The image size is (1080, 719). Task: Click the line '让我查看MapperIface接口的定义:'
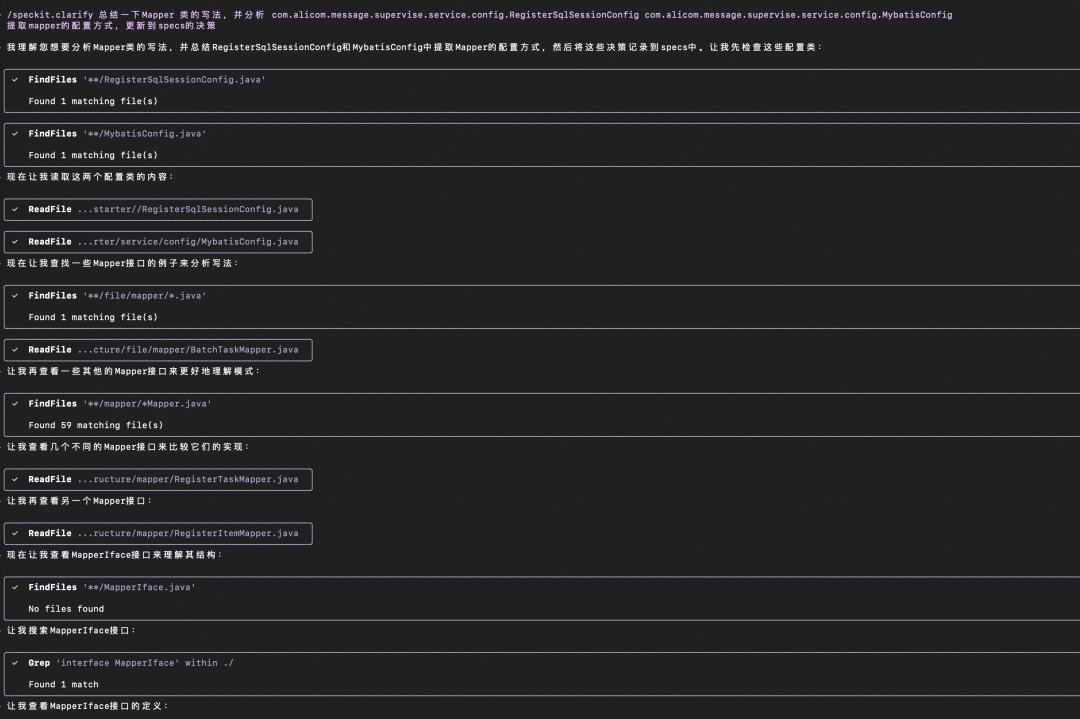tap(87, 706)
